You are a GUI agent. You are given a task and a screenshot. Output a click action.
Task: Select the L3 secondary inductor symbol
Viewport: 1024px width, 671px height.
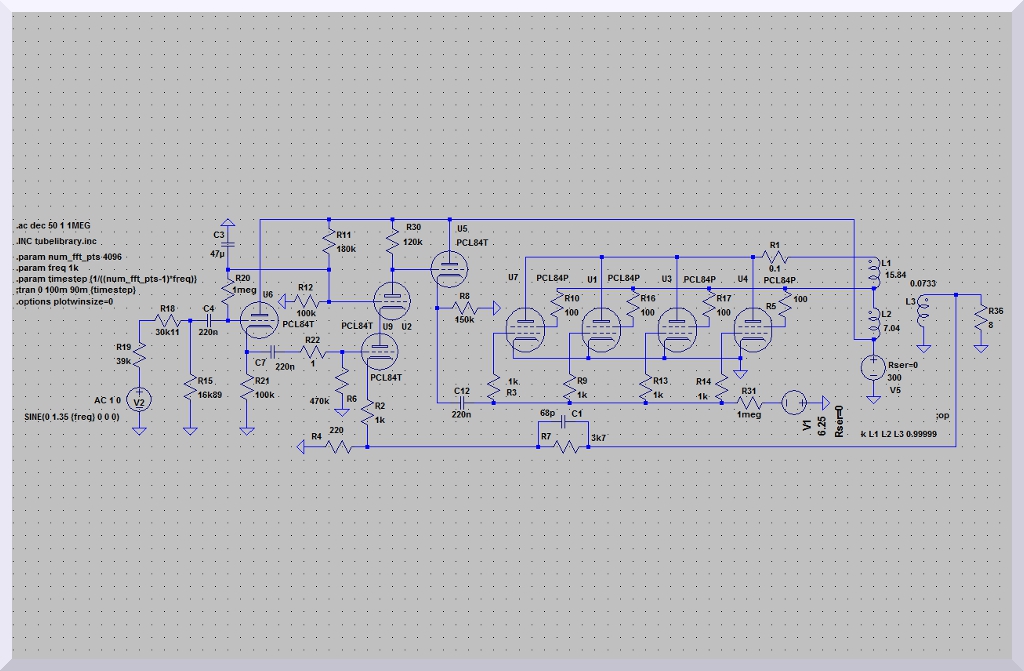[x=923, y=310]
